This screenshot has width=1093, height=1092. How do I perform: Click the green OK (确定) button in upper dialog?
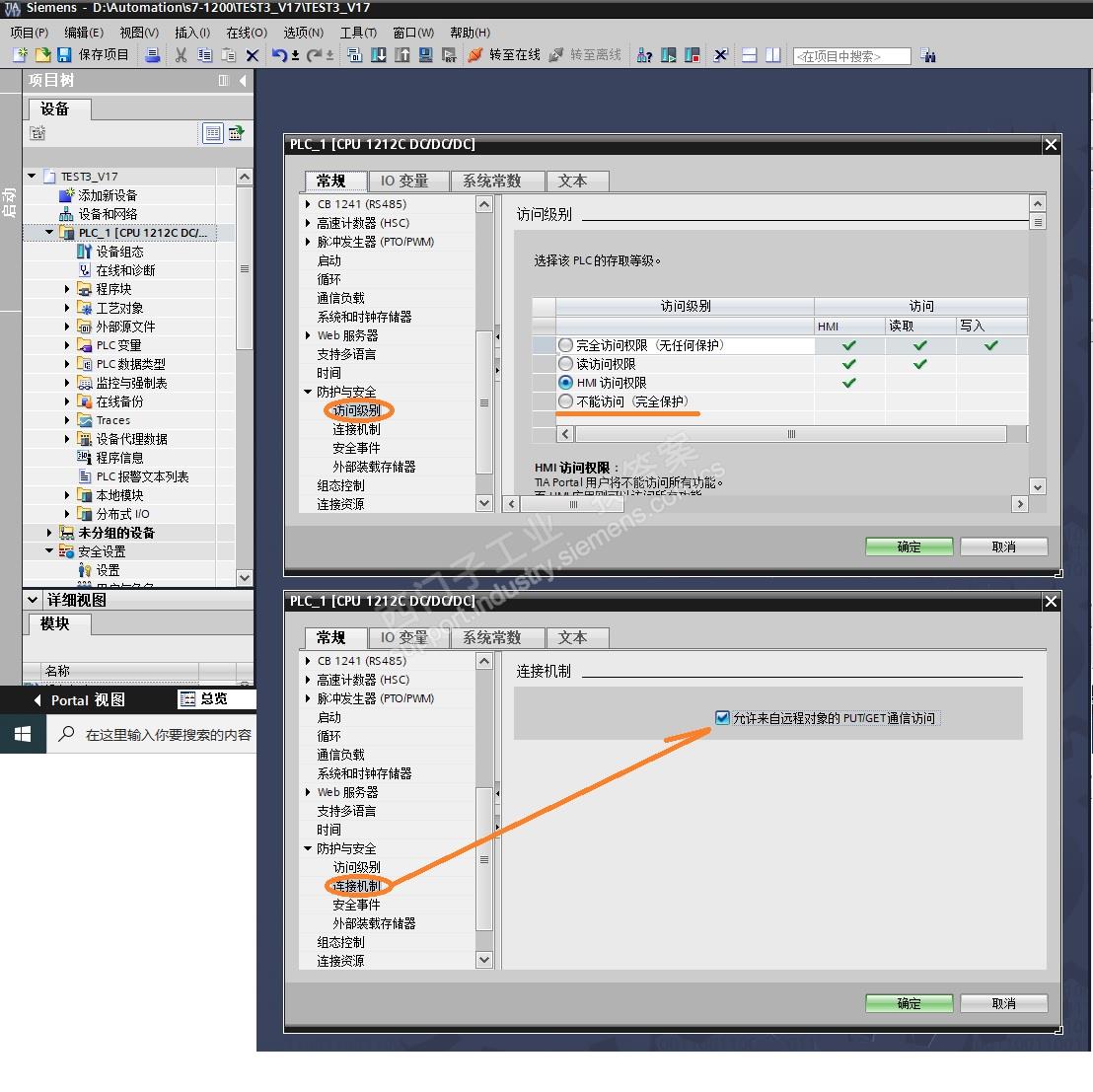909,546
